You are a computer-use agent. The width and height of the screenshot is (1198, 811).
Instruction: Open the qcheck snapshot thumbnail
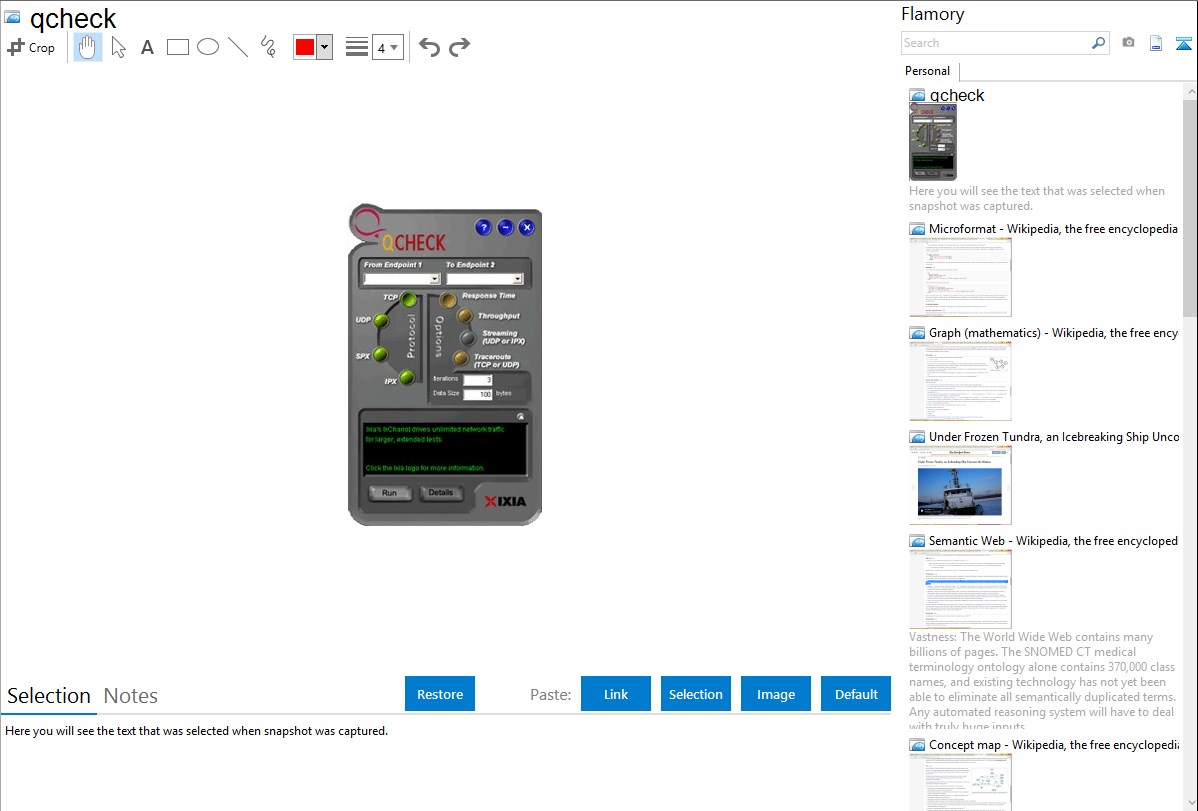[x=933, y=142]
